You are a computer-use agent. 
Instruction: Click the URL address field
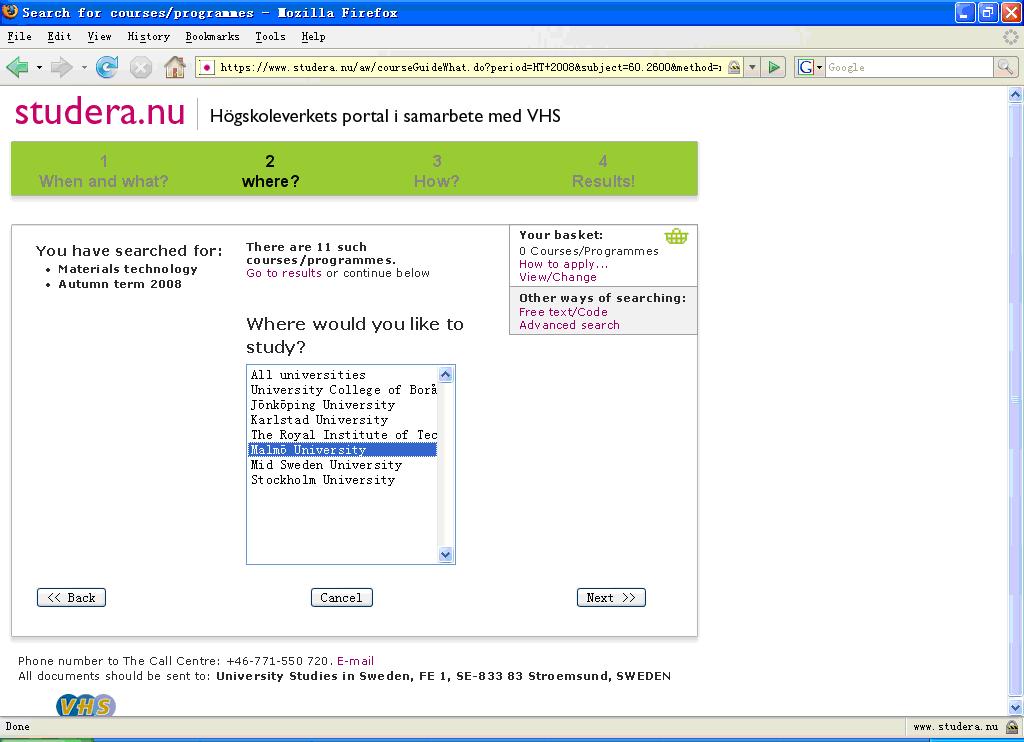(470, 67)
